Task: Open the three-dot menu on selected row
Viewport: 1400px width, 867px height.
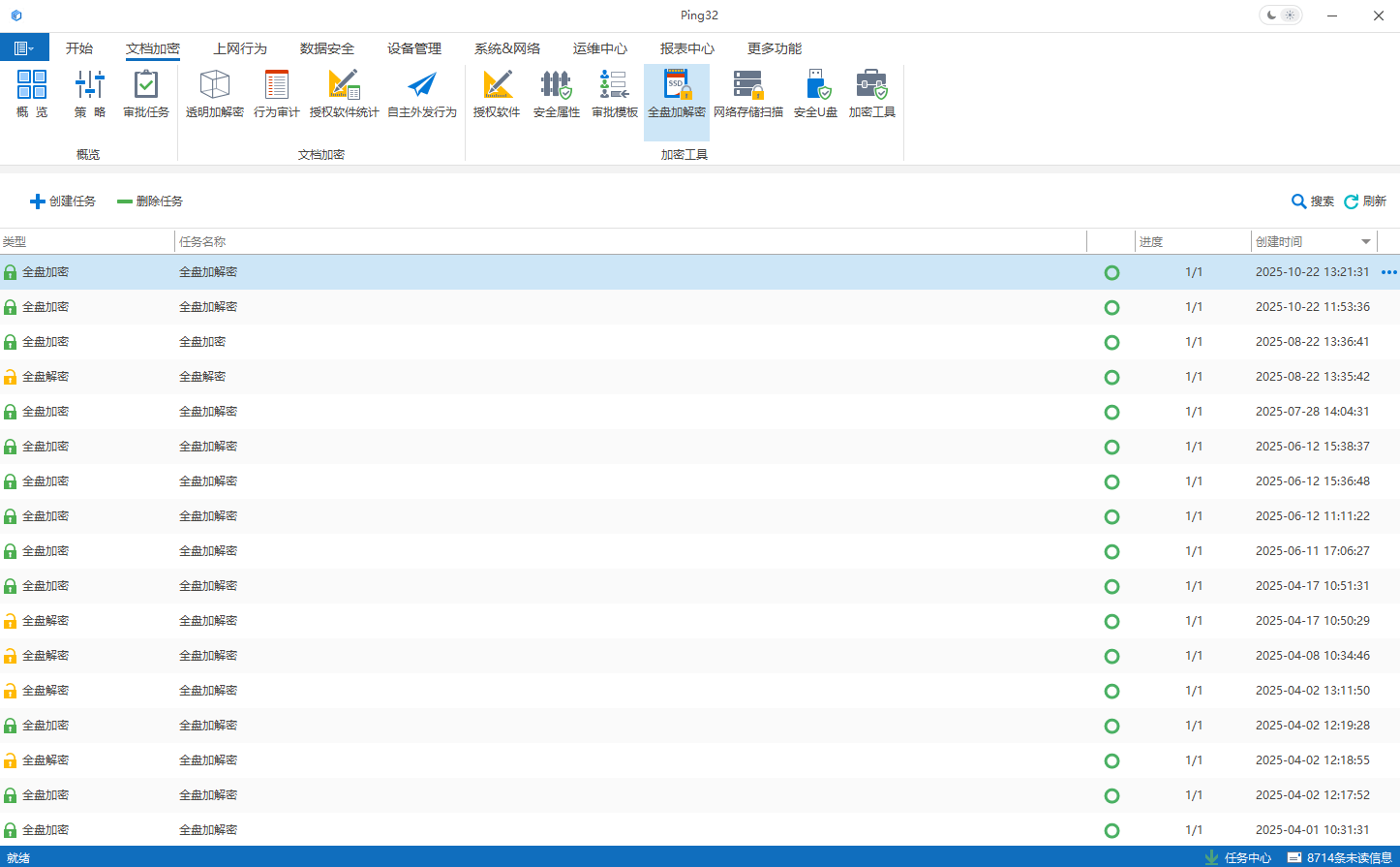Action: click(1388, 272)
